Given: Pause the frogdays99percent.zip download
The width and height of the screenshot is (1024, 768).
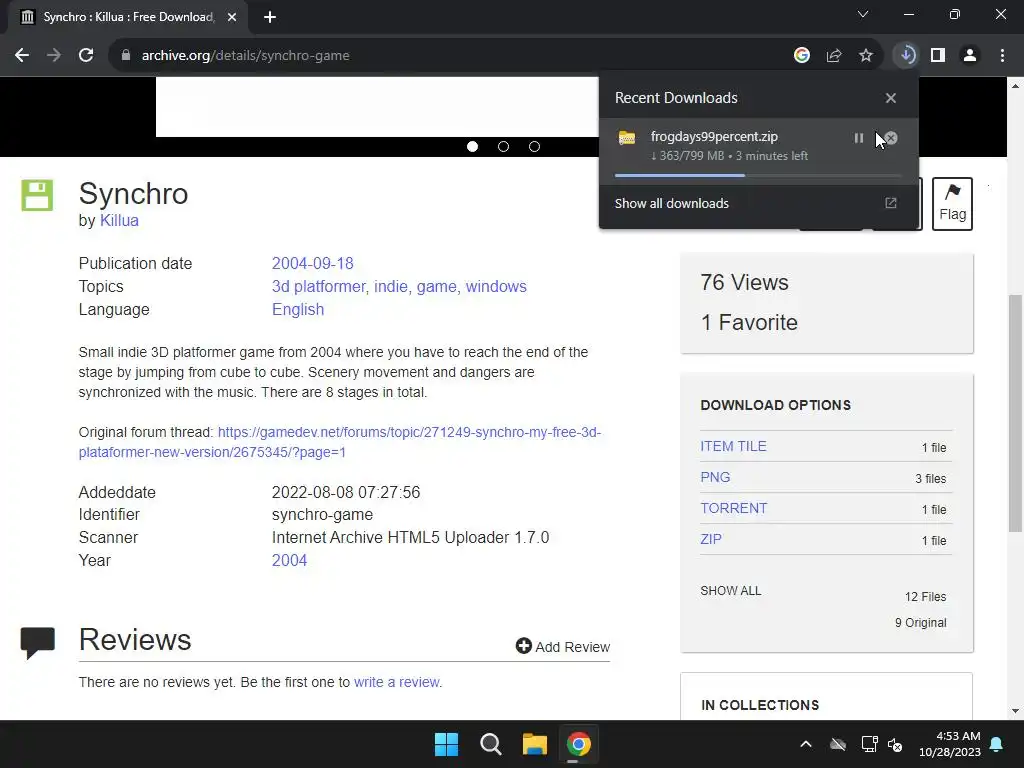Looking at the screenshot, I should [859, 138].
